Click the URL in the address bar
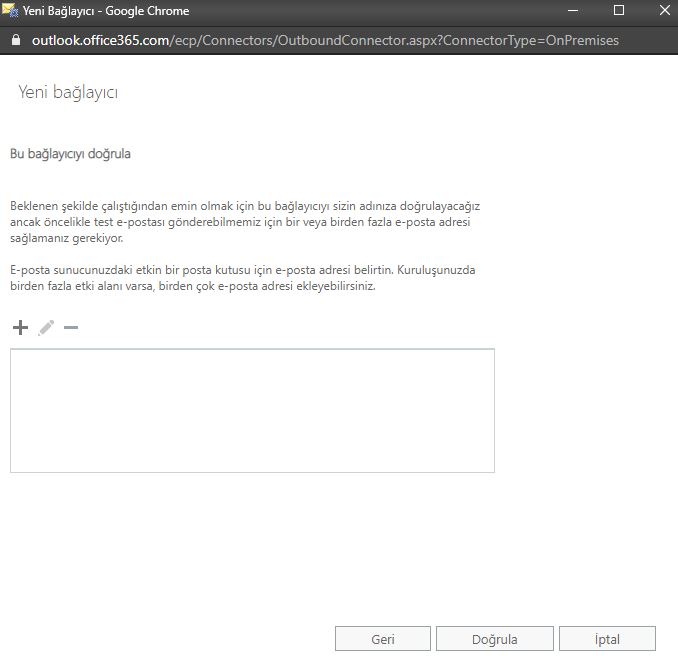678x662 pixels. 325,40
